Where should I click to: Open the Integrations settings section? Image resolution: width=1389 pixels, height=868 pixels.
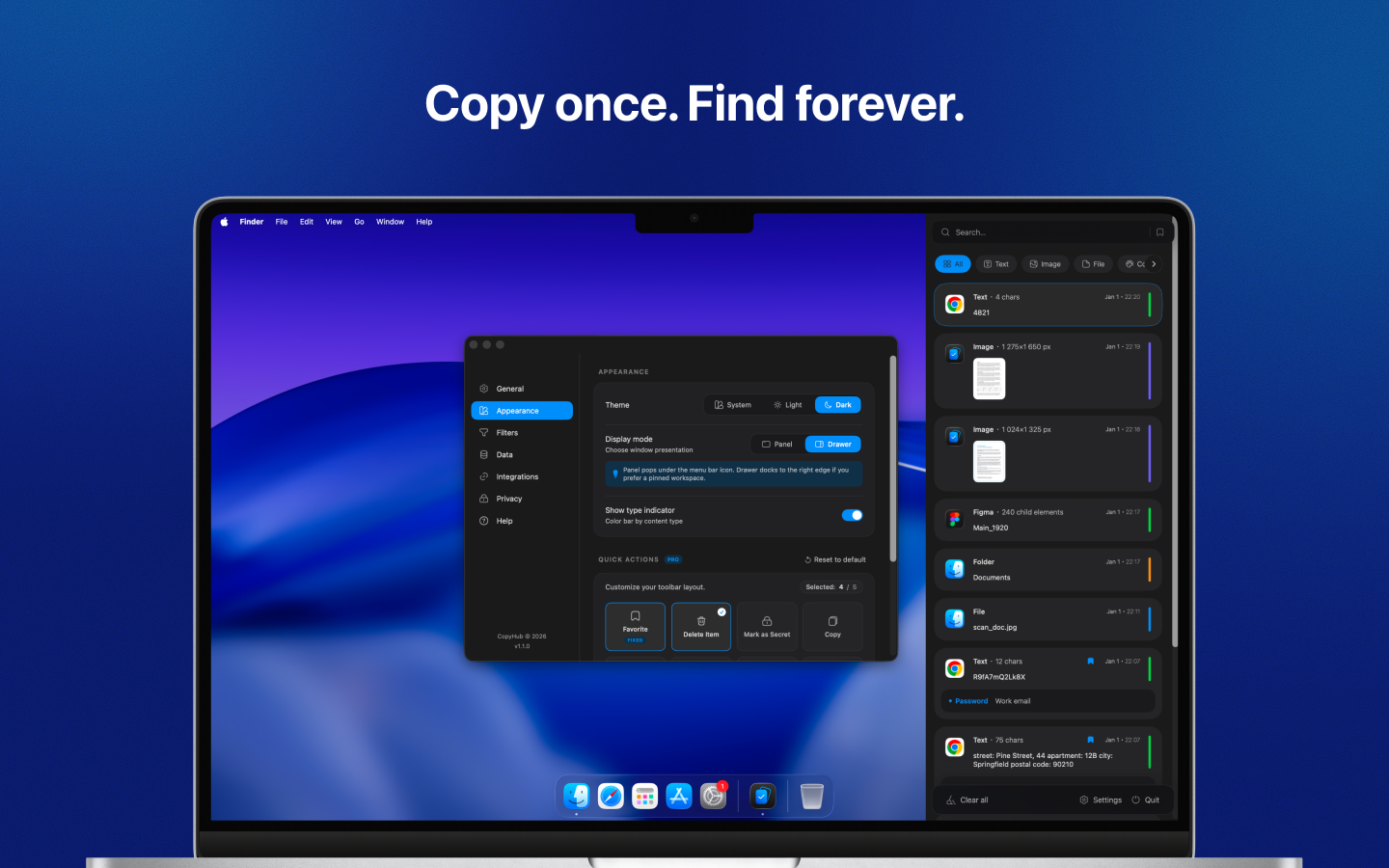(517, 476)
